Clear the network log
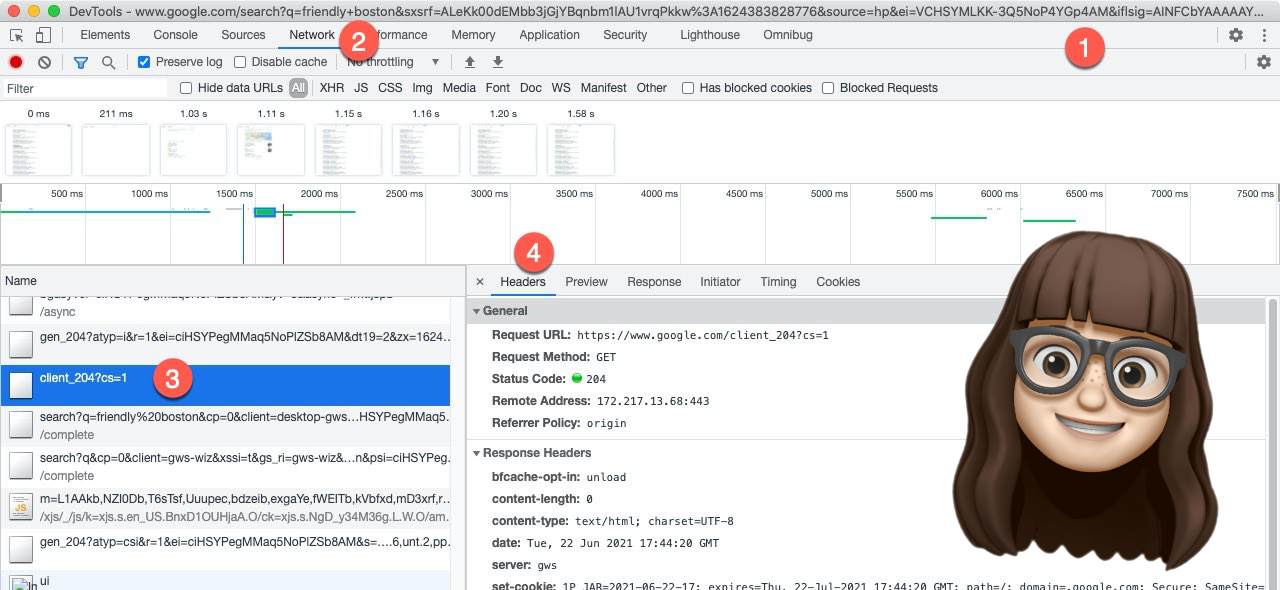The height and width of the screenshot is (590, 1280). tap(44, 62)
